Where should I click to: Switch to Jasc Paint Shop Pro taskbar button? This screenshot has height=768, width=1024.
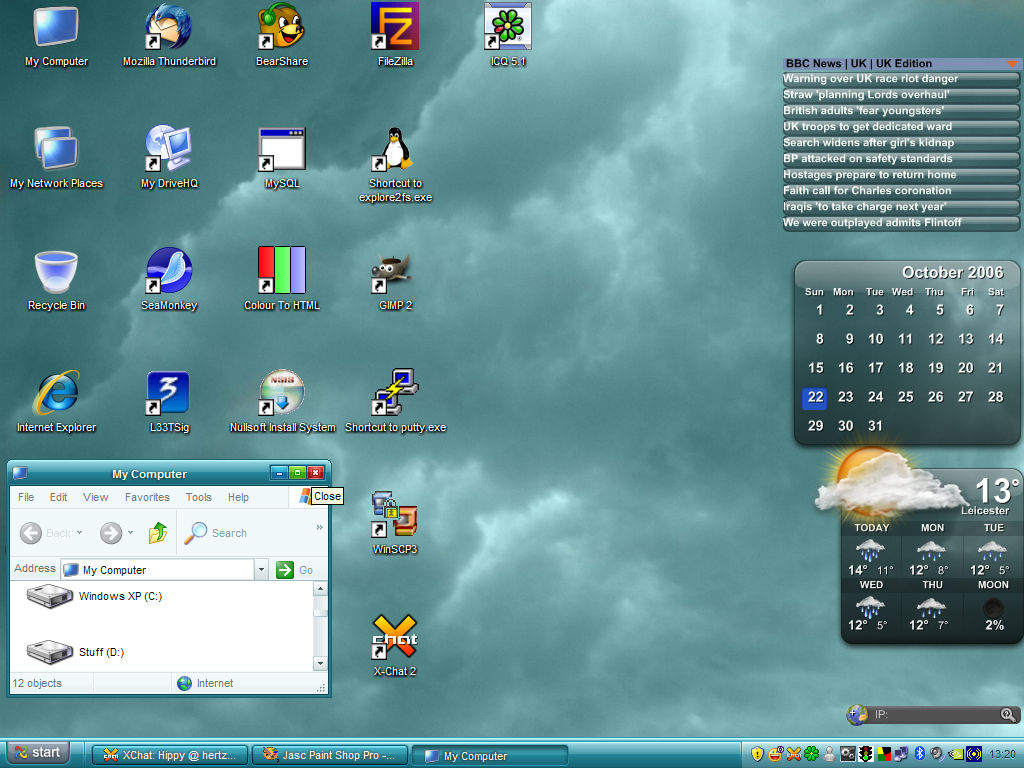(x=330, y=755)
